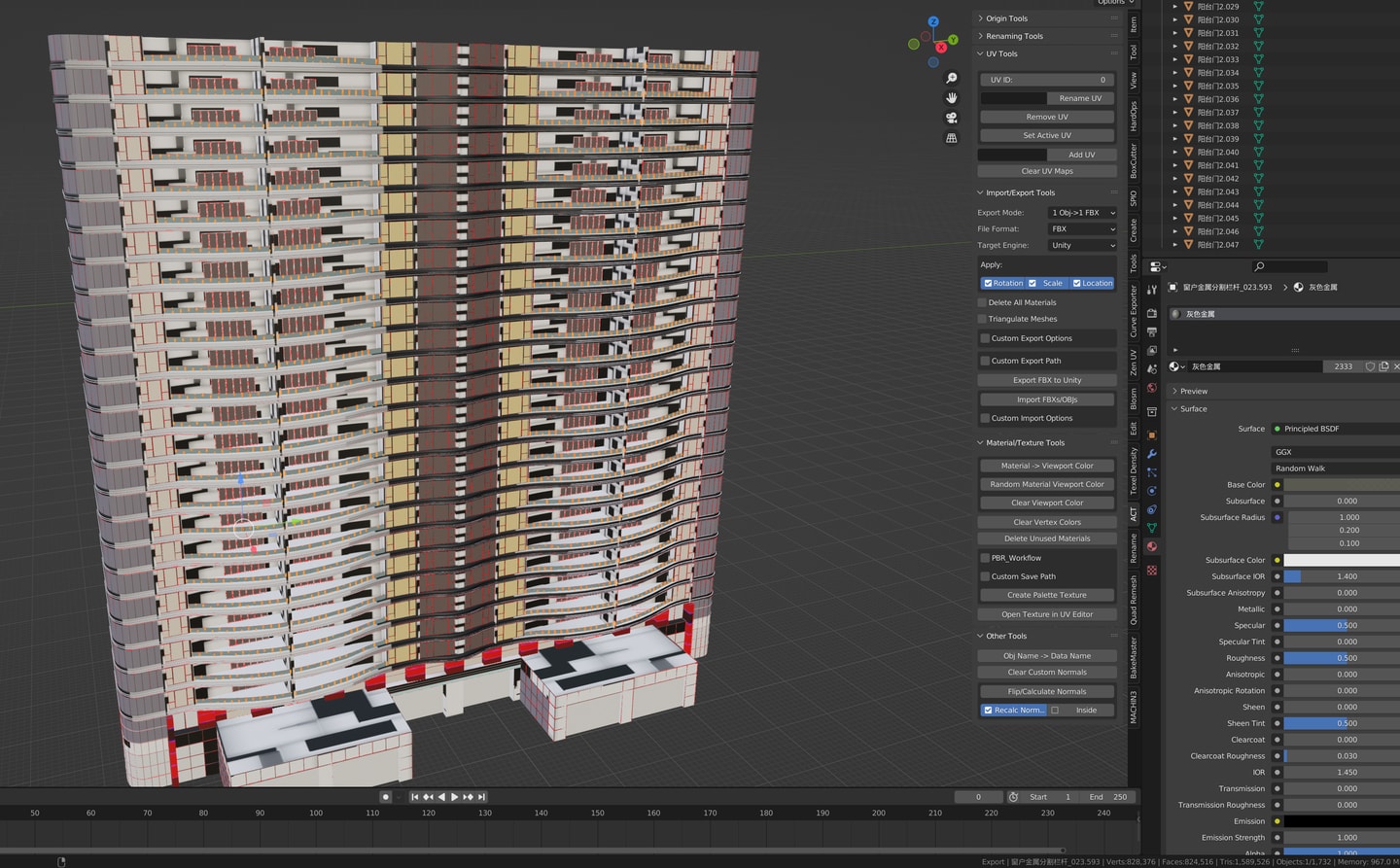Open the Physics properties icon
This screenshot has width=1400, height=868.
pyautogui.click(x=1152, y=491)
